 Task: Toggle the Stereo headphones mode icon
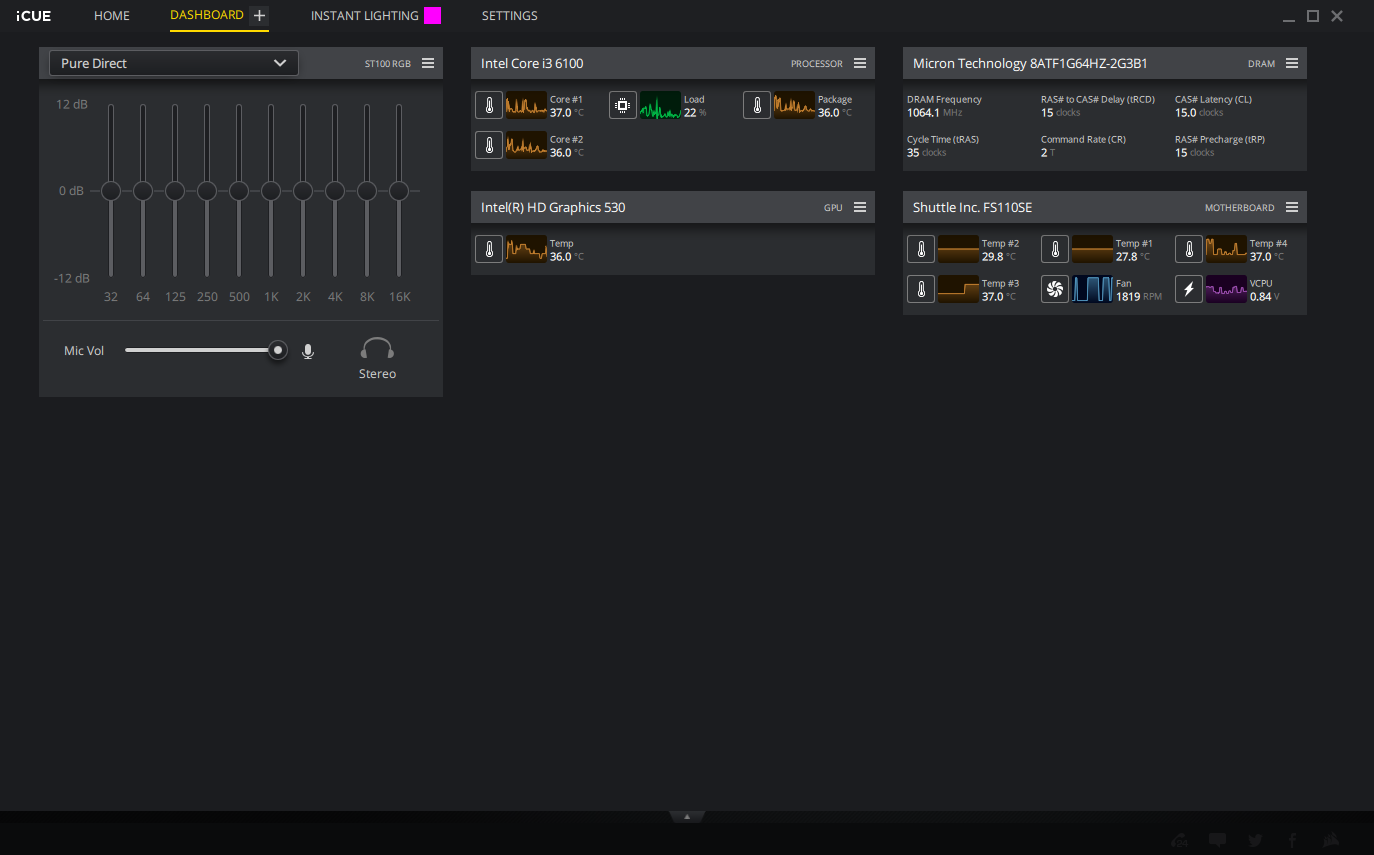tap(377, 349)
